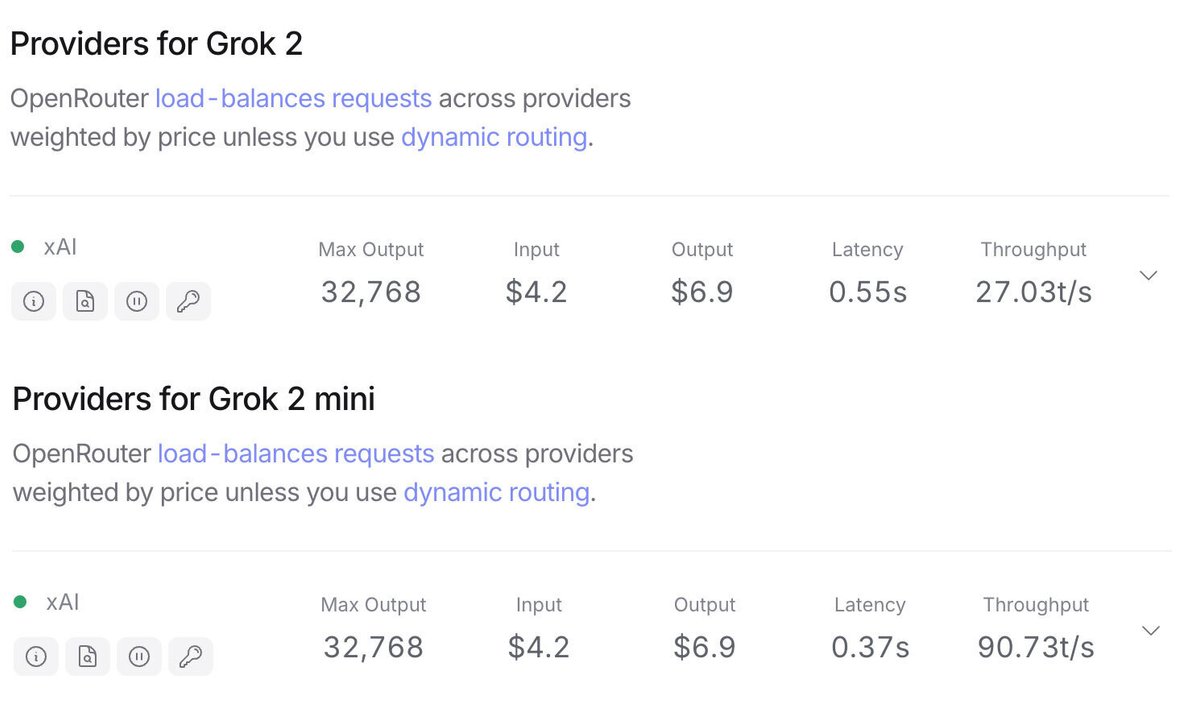The image size is (1200, 725).
Task: Click the $4.2 input price for Grok 2 mini
Action: pos(539,647)
